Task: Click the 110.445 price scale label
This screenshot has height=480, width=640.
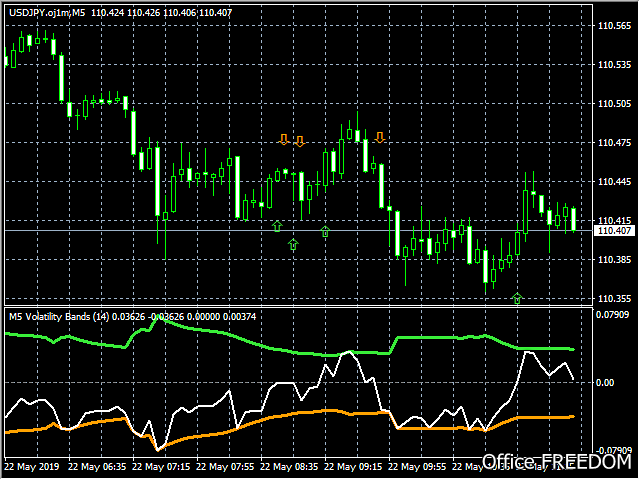Action: click(x=614, y=182)
